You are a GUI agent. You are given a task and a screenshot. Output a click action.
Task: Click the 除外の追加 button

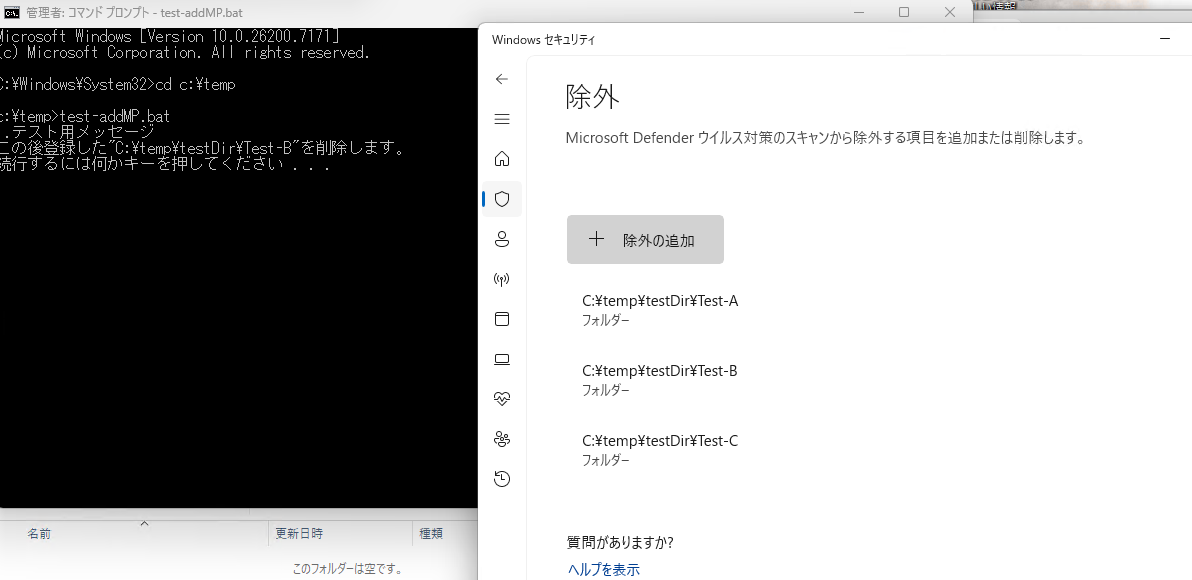click(645, 239)
